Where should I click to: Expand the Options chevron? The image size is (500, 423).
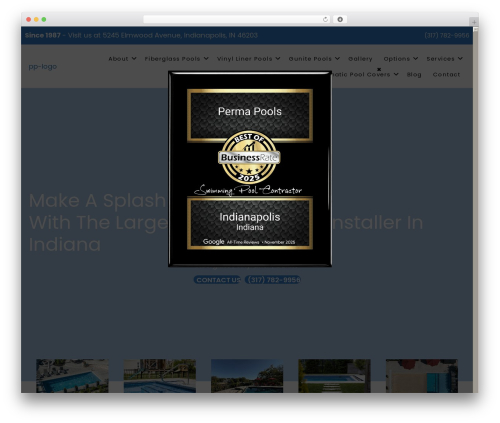click(415, 58)
